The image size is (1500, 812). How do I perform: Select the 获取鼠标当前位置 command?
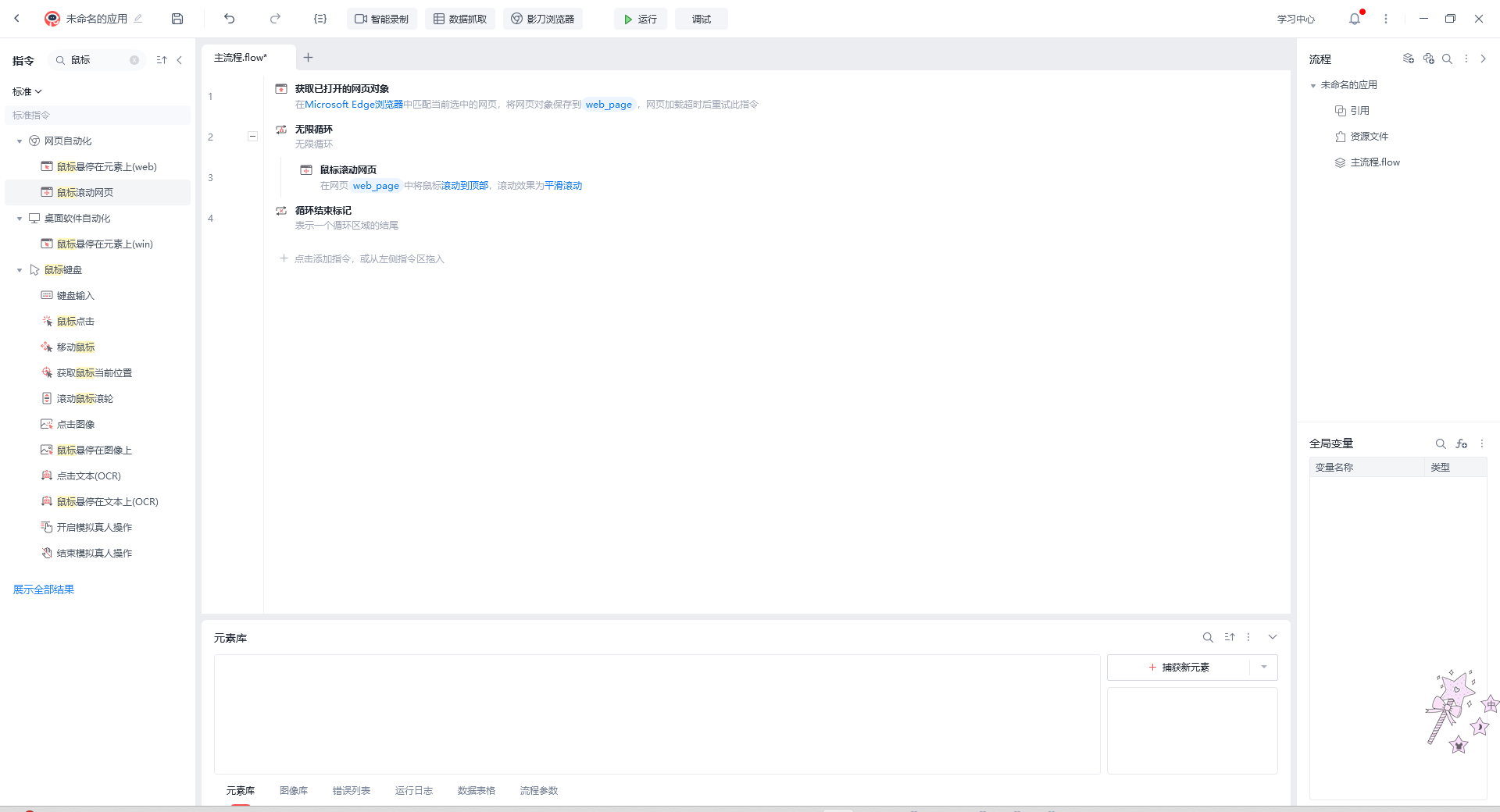tap(95, 373)
